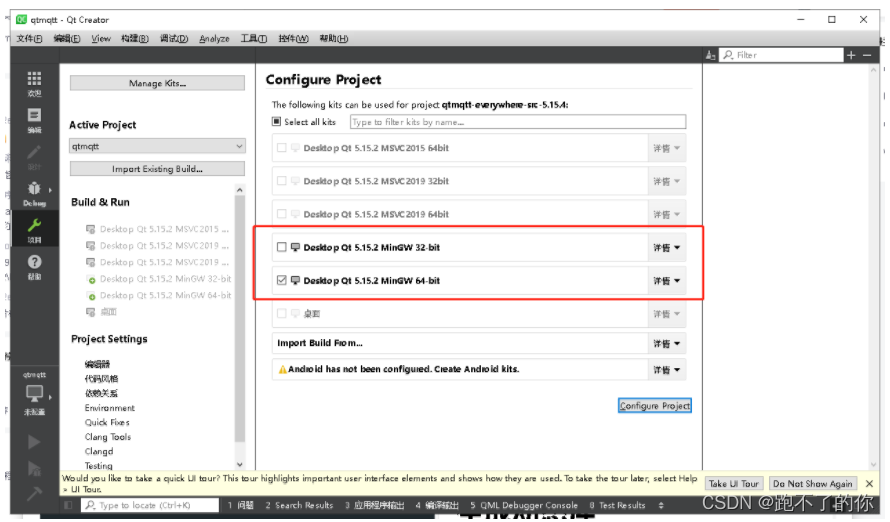Click Import Existing Build button
Viewport: 890px width, 522px height.
(157, 169)
